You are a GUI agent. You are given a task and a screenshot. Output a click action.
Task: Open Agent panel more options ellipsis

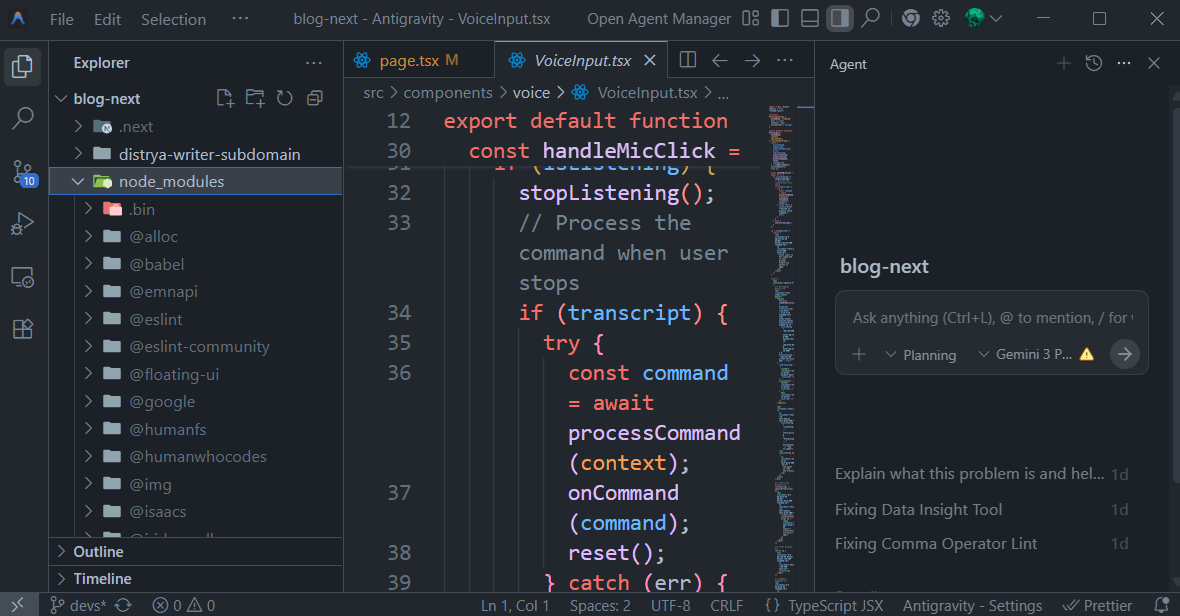pyautogui.click(x=1124, y=64)
